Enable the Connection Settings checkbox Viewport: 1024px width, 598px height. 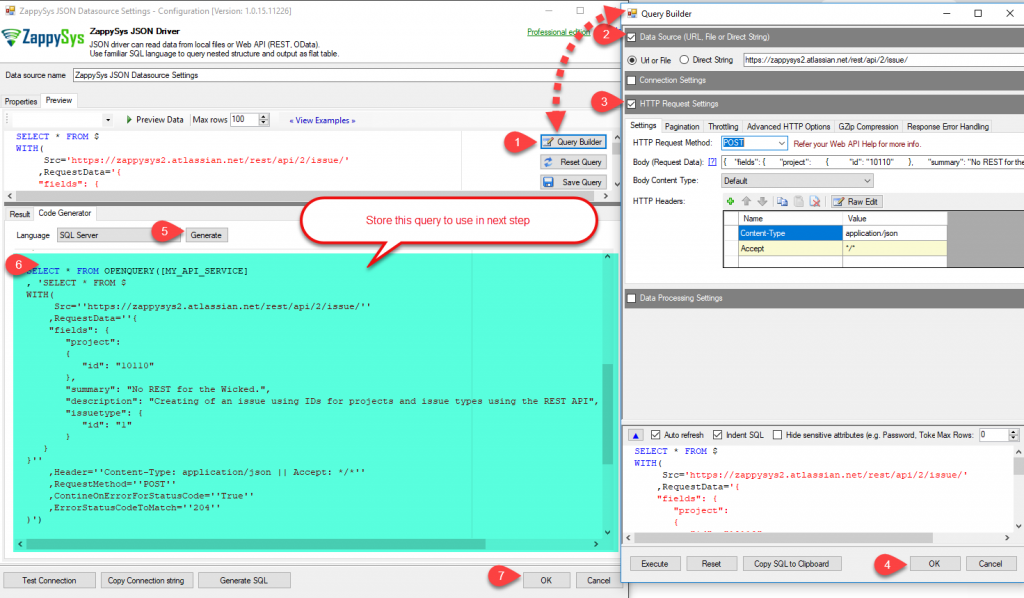(x=631, y=80)
